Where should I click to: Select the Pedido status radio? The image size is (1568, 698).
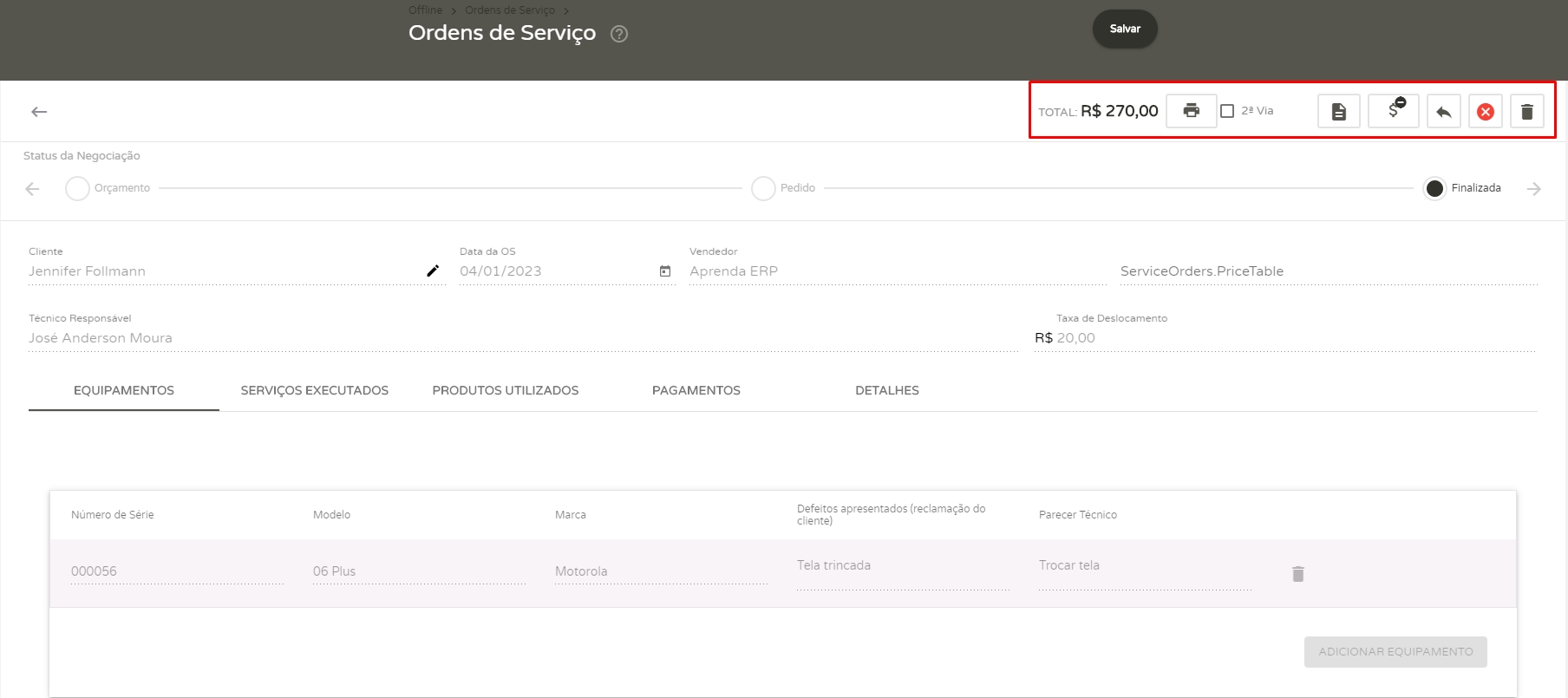763,188
